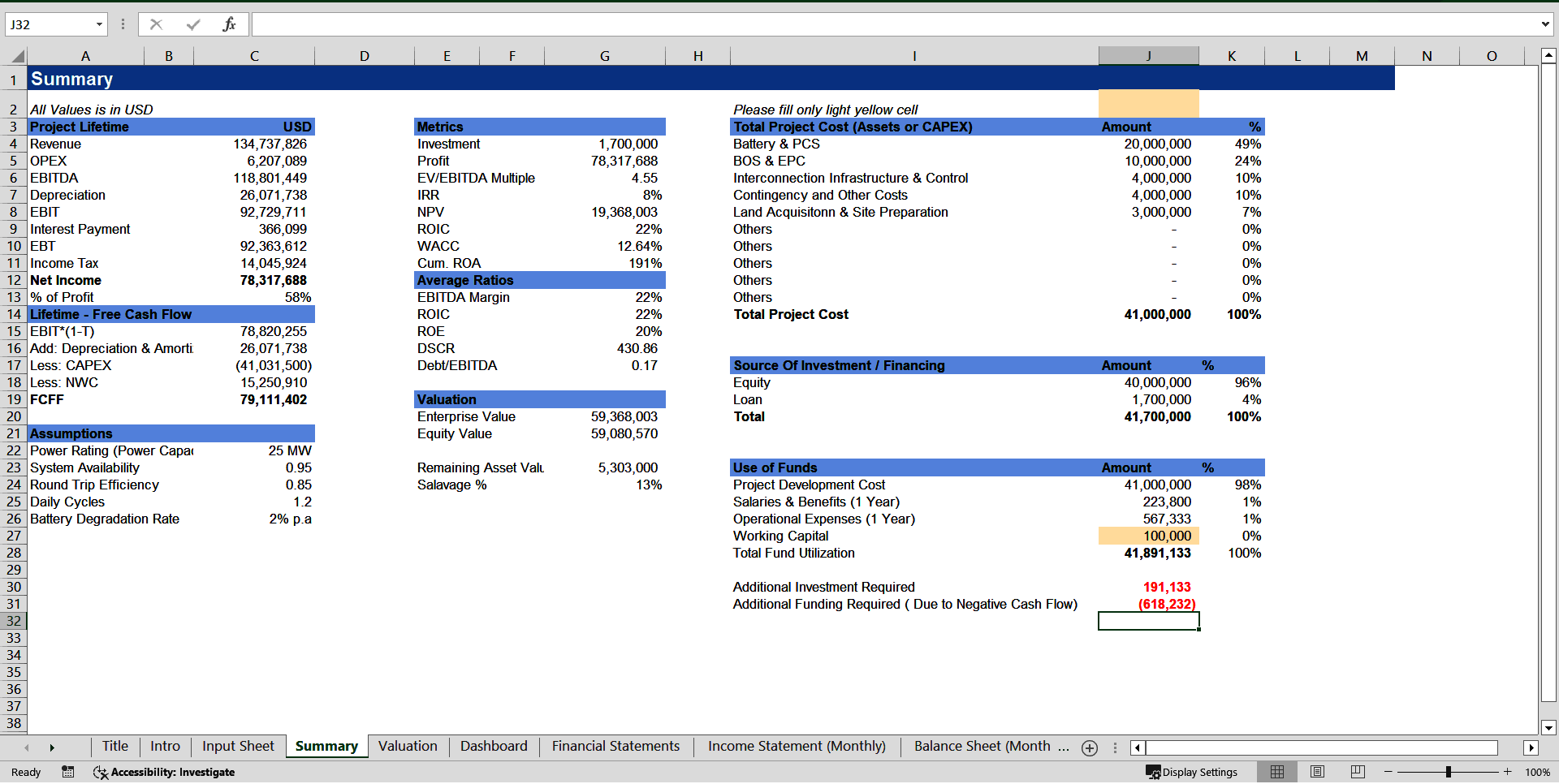Click the Battery & PCS 20,000,000 cell
Screen dimensions: 1559x784
pyautogui.click(x=1148, y=144)
